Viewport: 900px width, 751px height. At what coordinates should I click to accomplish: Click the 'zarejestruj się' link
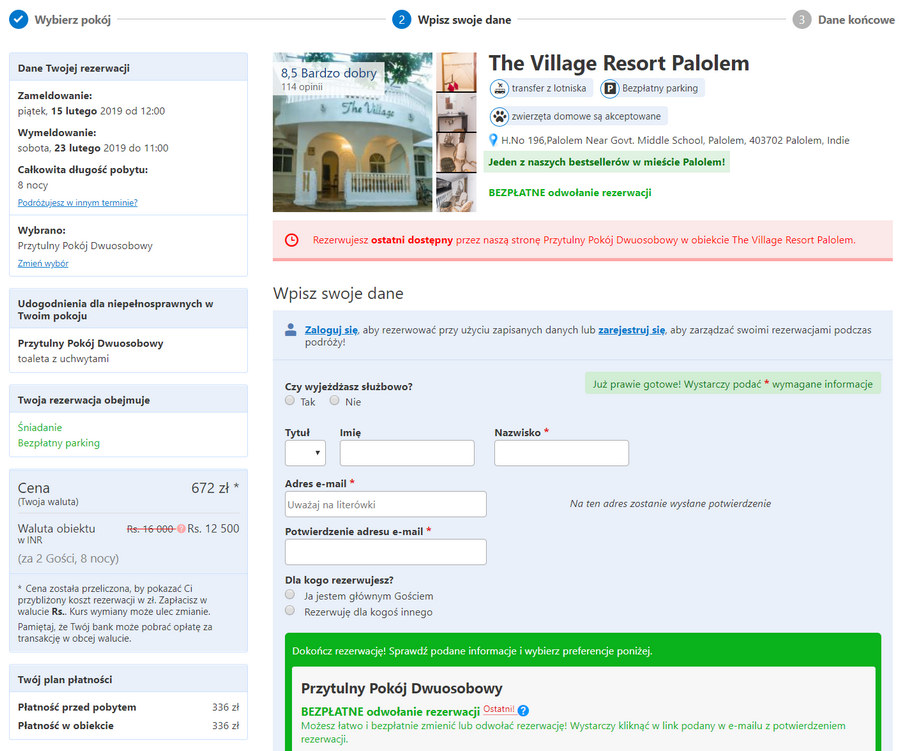pyautogui.click(x=631, y=330)
